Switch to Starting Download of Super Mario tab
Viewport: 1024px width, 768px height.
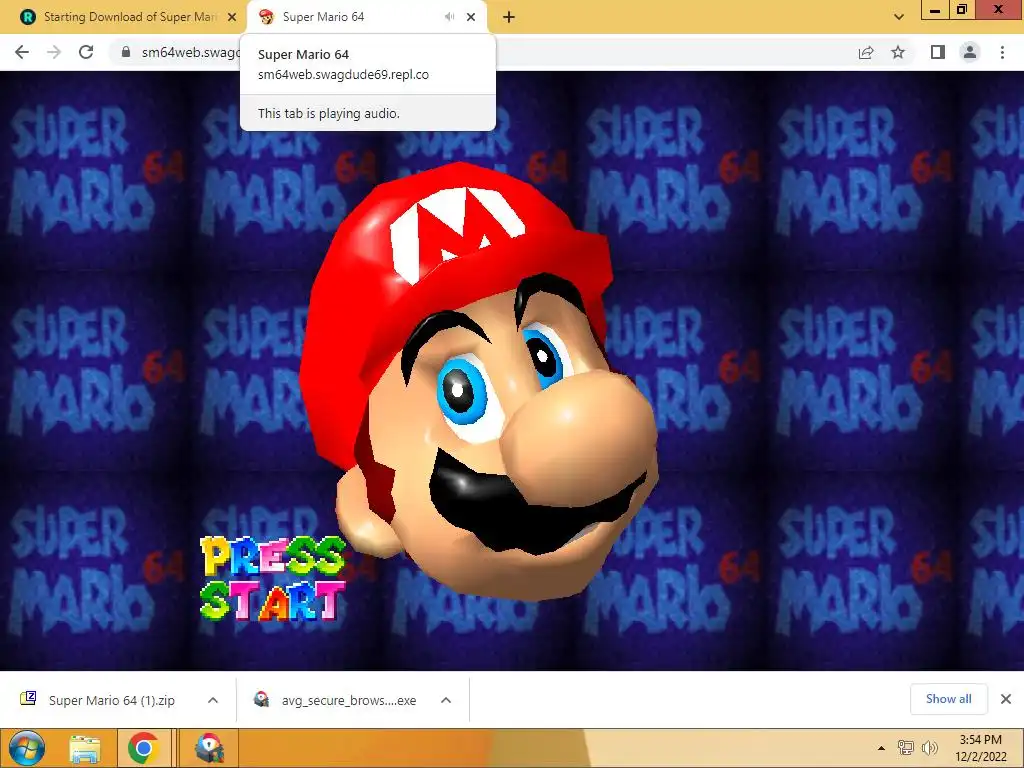tap(124, 17)
